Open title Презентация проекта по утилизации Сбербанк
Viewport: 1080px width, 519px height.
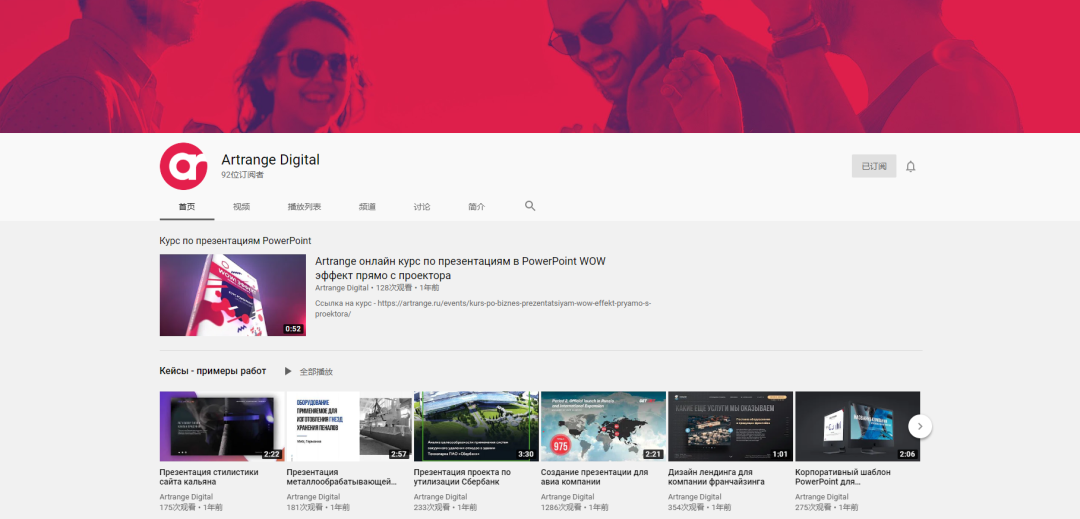pyautogui.click(x=463, y=477)
